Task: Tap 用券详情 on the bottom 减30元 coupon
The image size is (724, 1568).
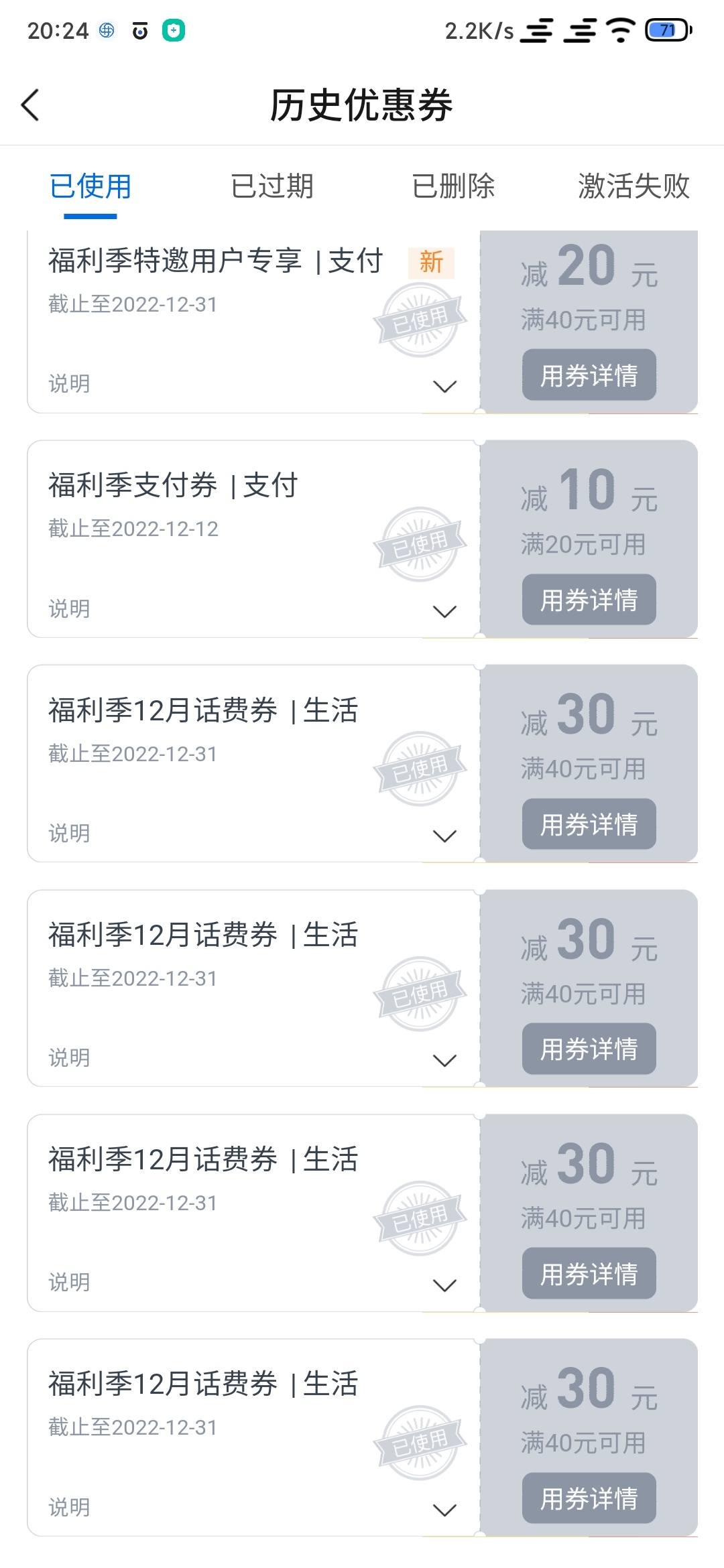Action: point(589,1498)
